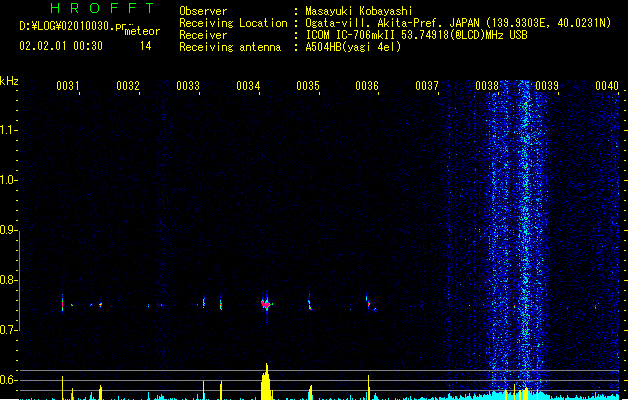Click the date stamp 02.02.01 00:30
629x400 pixels.
61,46
